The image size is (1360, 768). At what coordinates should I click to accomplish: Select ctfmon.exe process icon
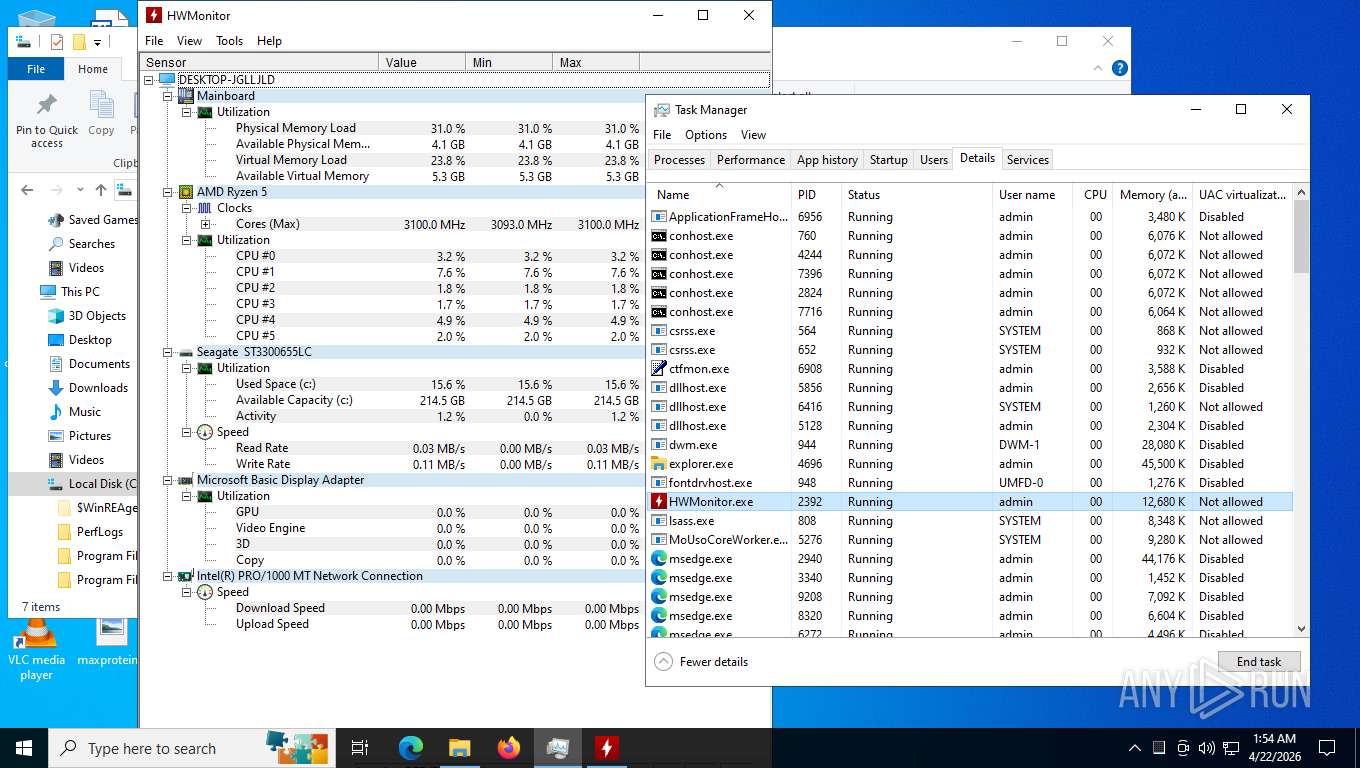click(x=659, y=369)
